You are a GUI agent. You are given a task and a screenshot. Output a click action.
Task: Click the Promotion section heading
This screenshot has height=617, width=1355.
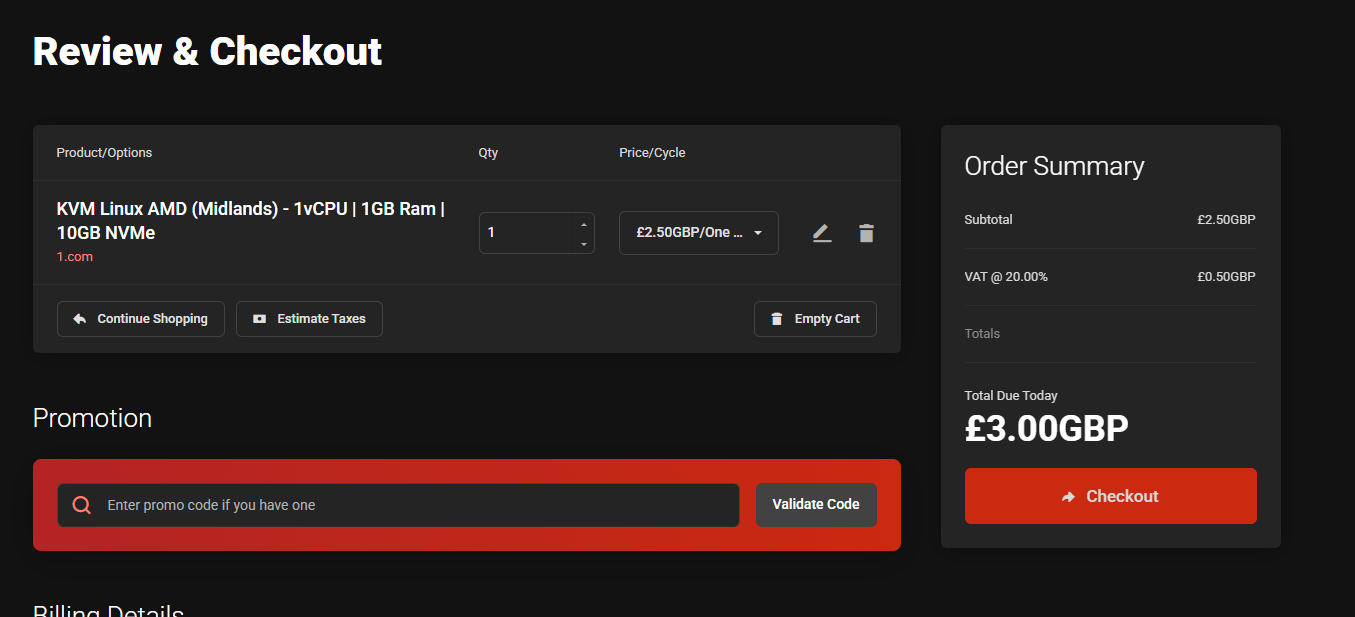tap(92, 418)
